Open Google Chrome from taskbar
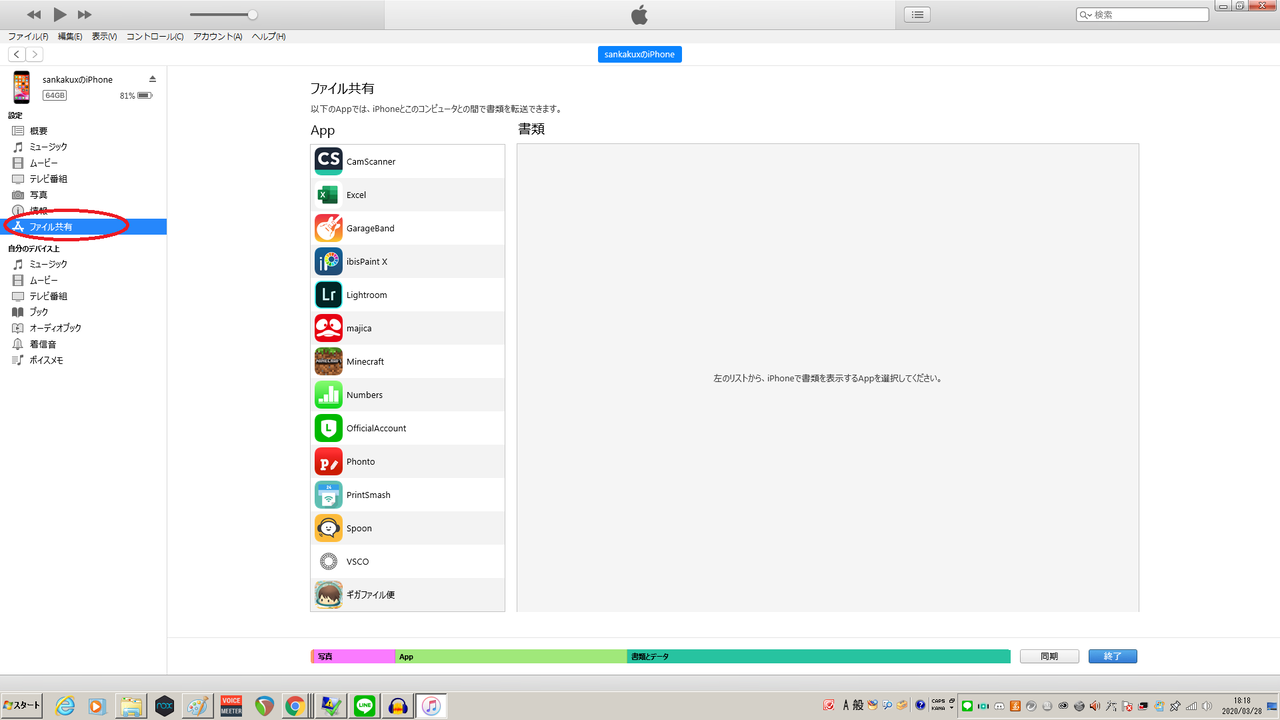 [295, 705]
